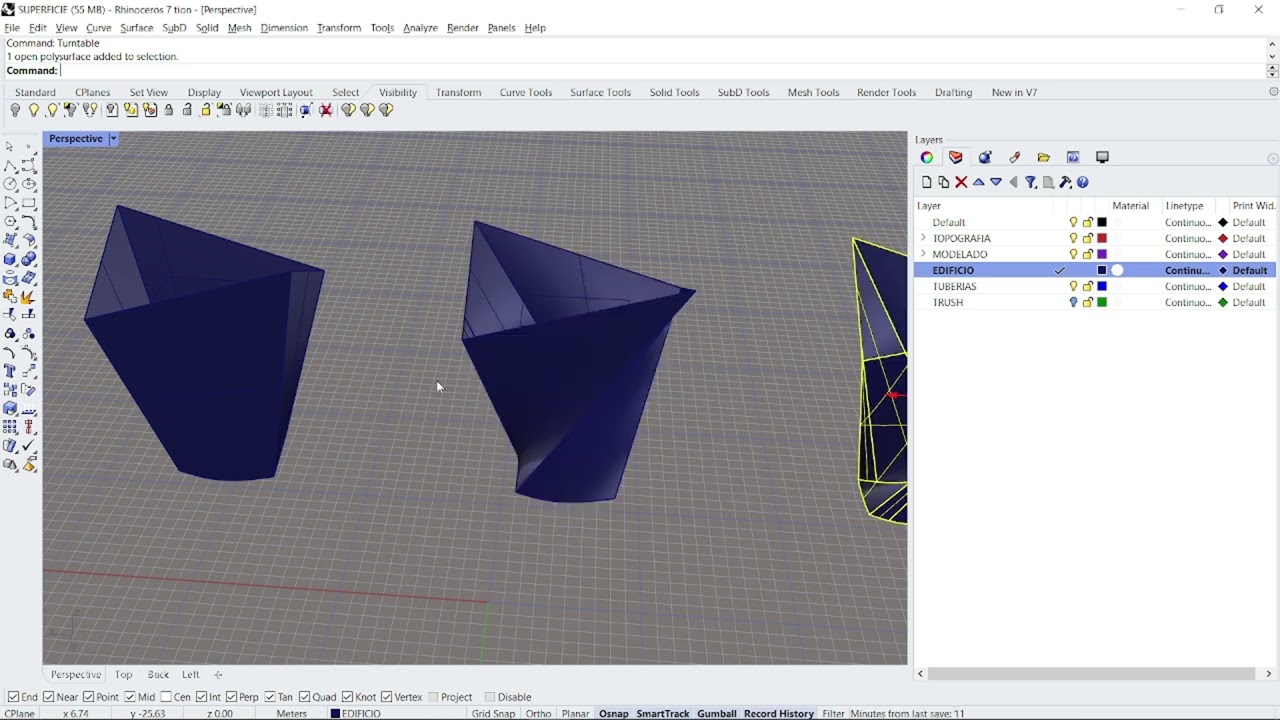Click the TOPOGRAFIA red color swatch
The image size is (1280, 720).
[x=1102, y=238]
